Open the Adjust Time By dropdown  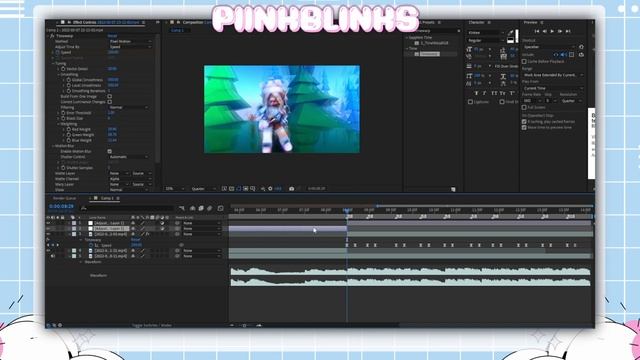[x=130, y=47]
